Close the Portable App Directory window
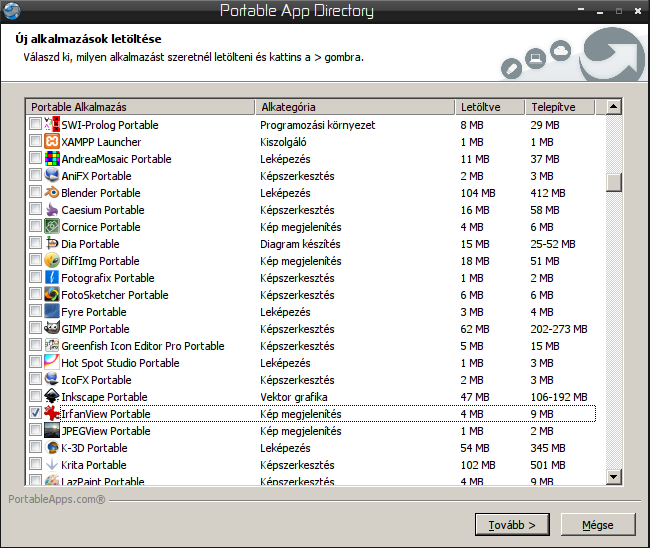This screenshot has height=548, width=650. tap(638, 11)
